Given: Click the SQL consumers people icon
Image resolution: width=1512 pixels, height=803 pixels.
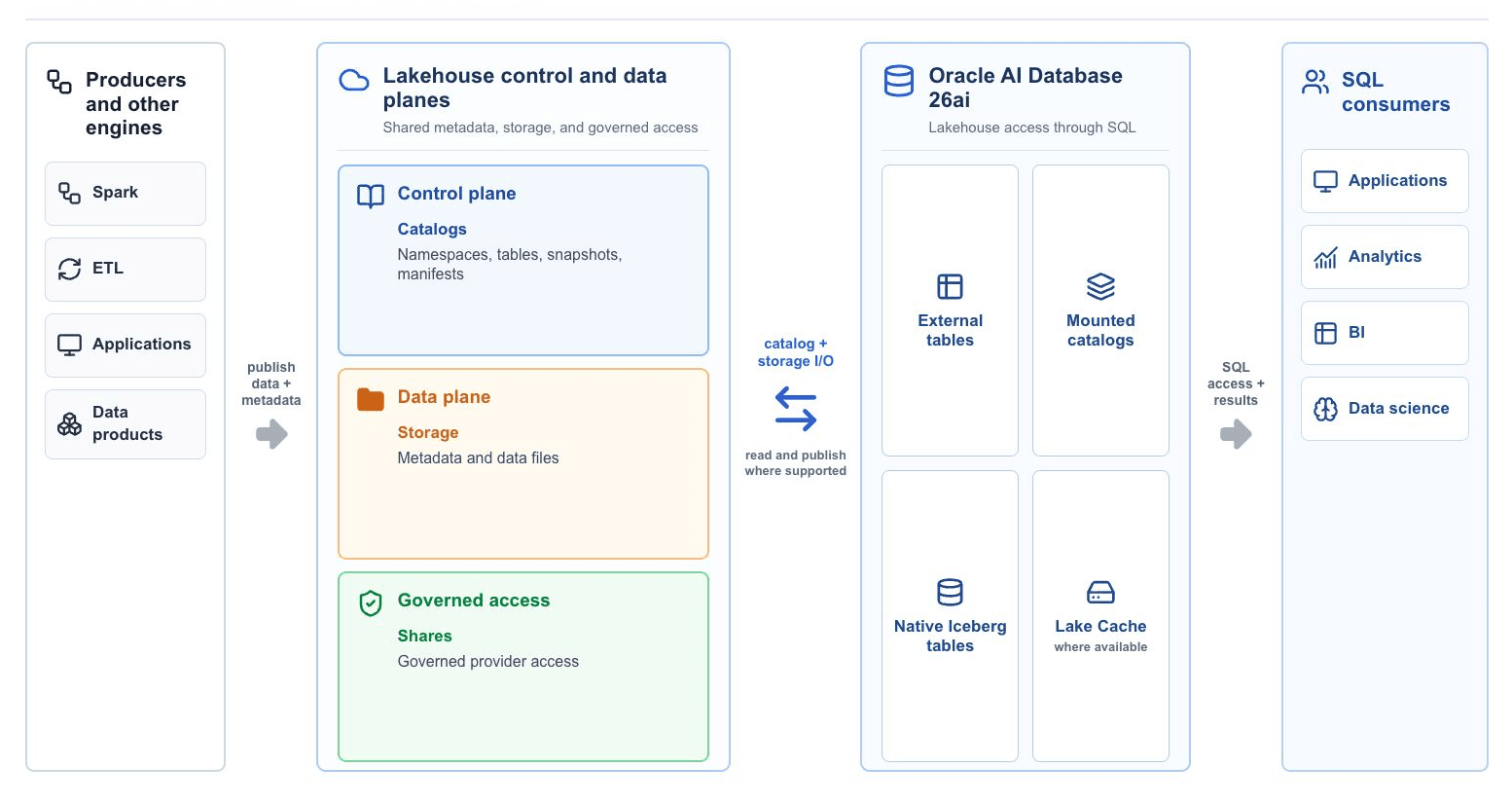Looking at the screenshot, I should (x=1315, y=82).
